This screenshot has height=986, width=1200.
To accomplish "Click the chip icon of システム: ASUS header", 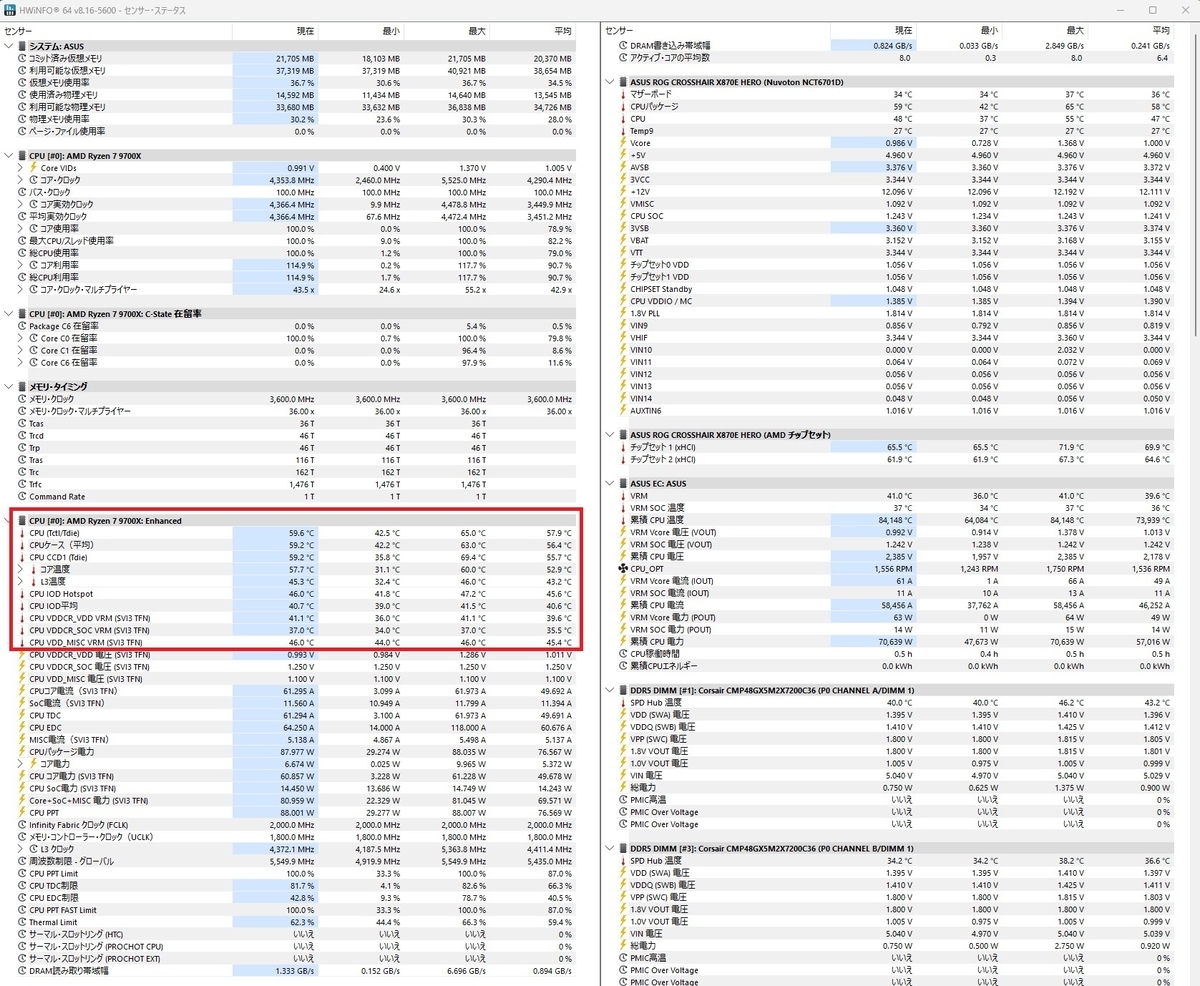I will pyautogui.click(x=23, y=46).
